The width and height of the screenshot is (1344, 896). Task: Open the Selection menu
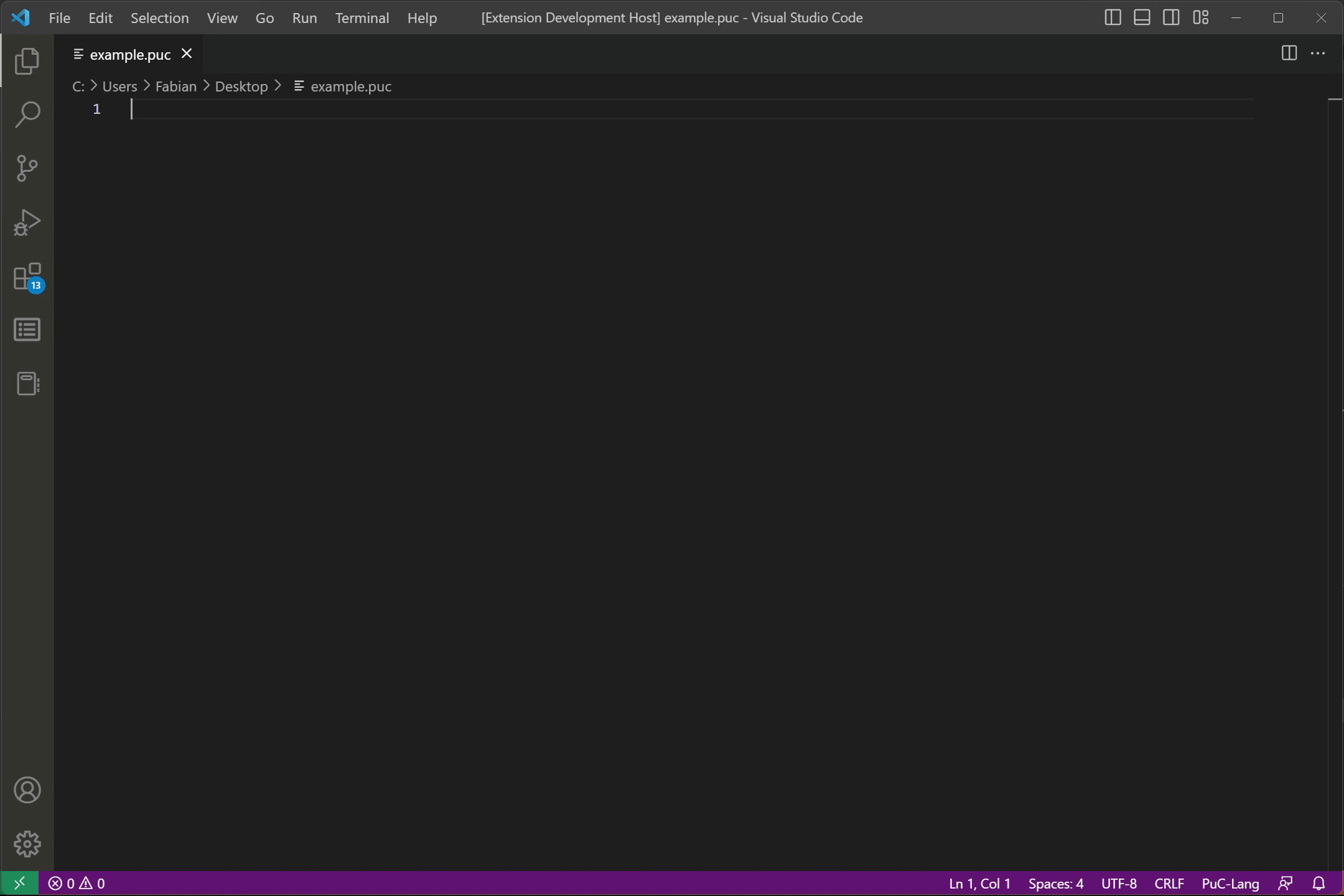click(159, 17)
